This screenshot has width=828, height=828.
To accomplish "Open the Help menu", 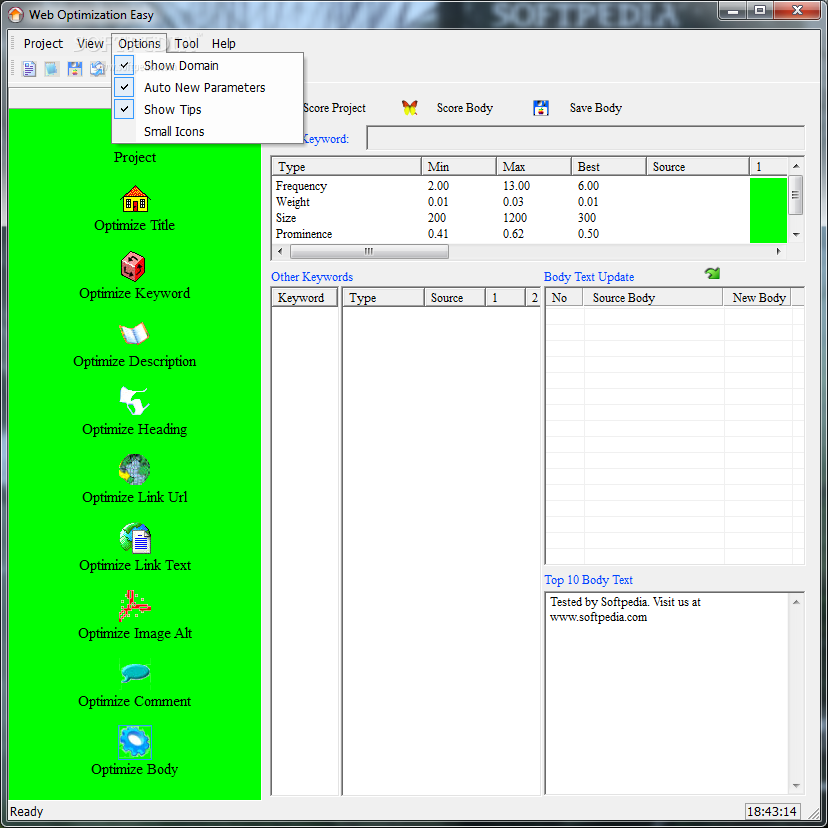I will tap(223, 43).
